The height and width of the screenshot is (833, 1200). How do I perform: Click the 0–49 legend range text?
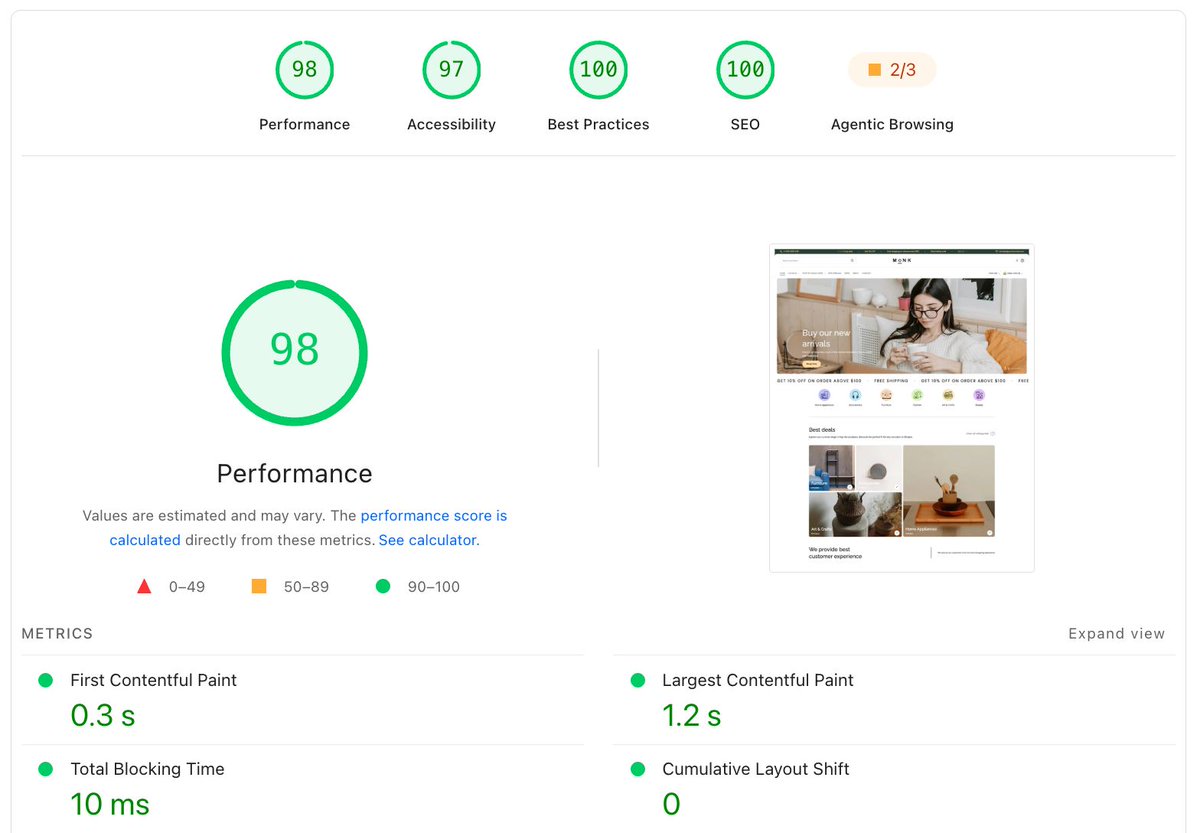(187, 587)
